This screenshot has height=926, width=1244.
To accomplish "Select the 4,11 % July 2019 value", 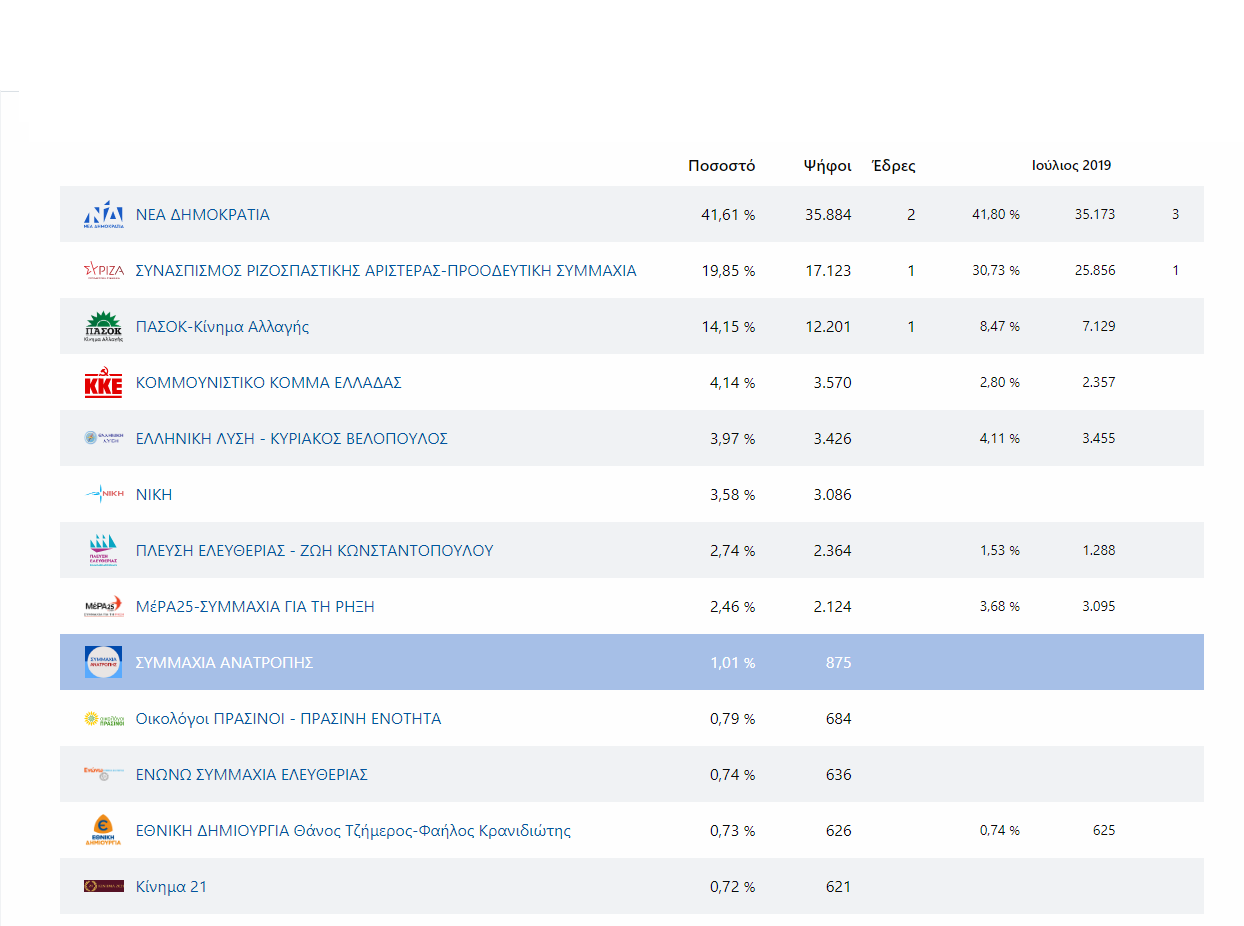I will [x=1000, y=439].
